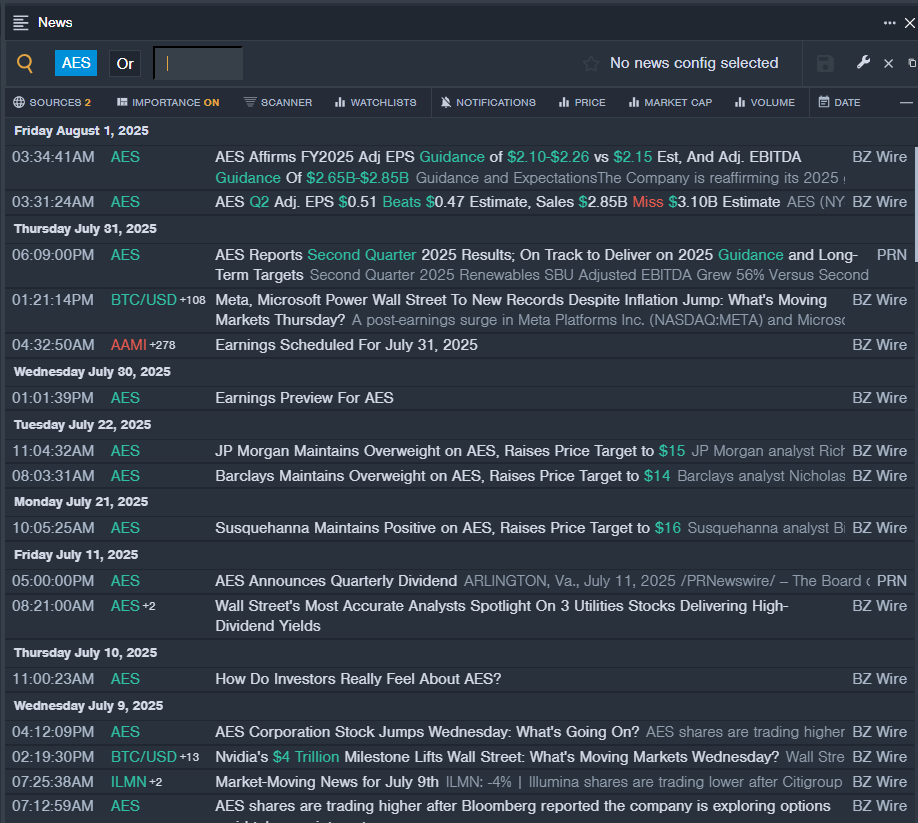The image size is (918, 823).
Task: Open How Do Investors Really Feel About AES?
Action: [358, 679]
